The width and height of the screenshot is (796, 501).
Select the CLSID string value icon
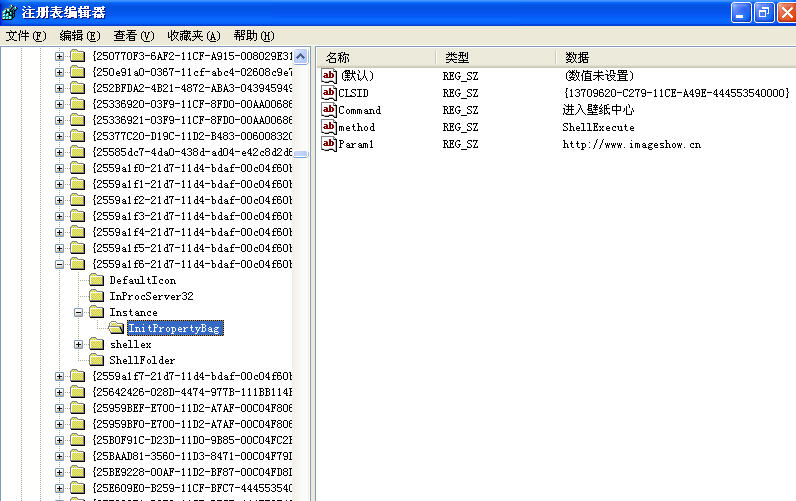[x=329, y=93]
